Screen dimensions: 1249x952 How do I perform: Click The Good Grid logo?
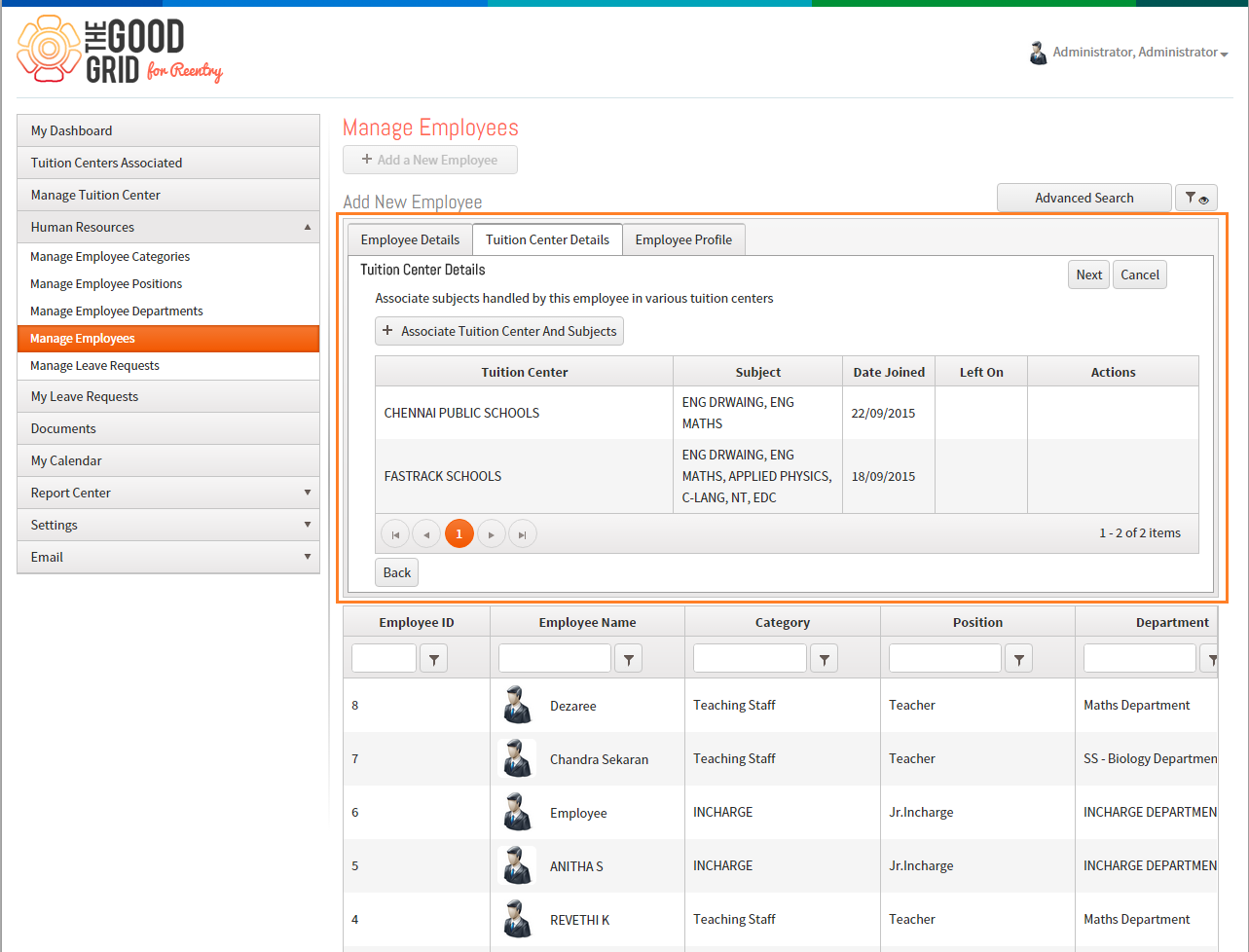(120, 50)
